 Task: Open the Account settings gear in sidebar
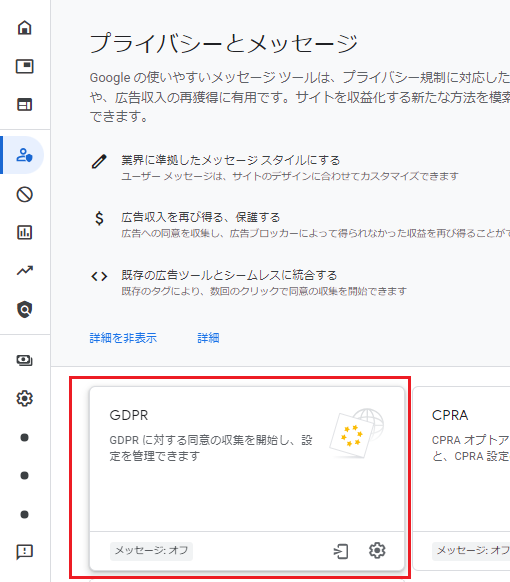(24, 398)
